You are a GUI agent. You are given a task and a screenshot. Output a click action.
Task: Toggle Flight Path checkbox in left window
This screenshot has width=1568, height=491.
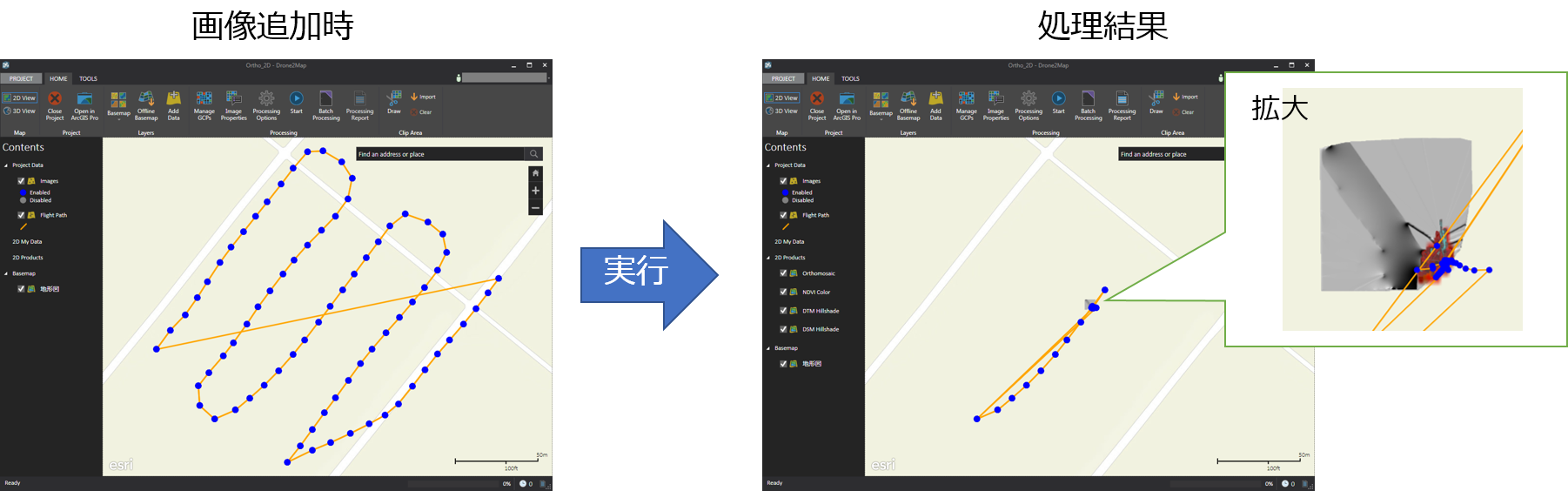[x=21, y=215]
